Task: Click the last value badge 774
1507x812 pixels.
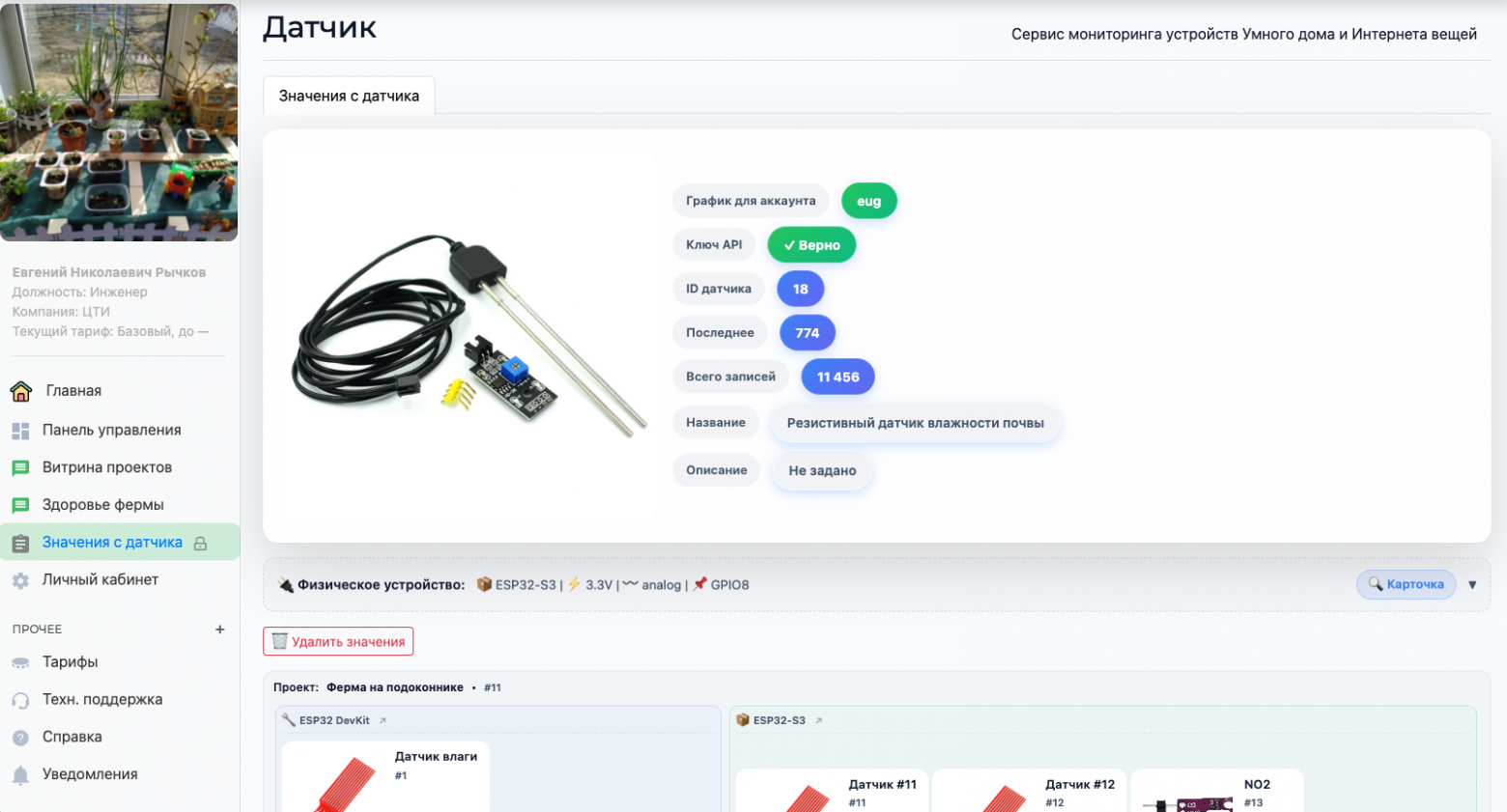Action: point(808,333)
